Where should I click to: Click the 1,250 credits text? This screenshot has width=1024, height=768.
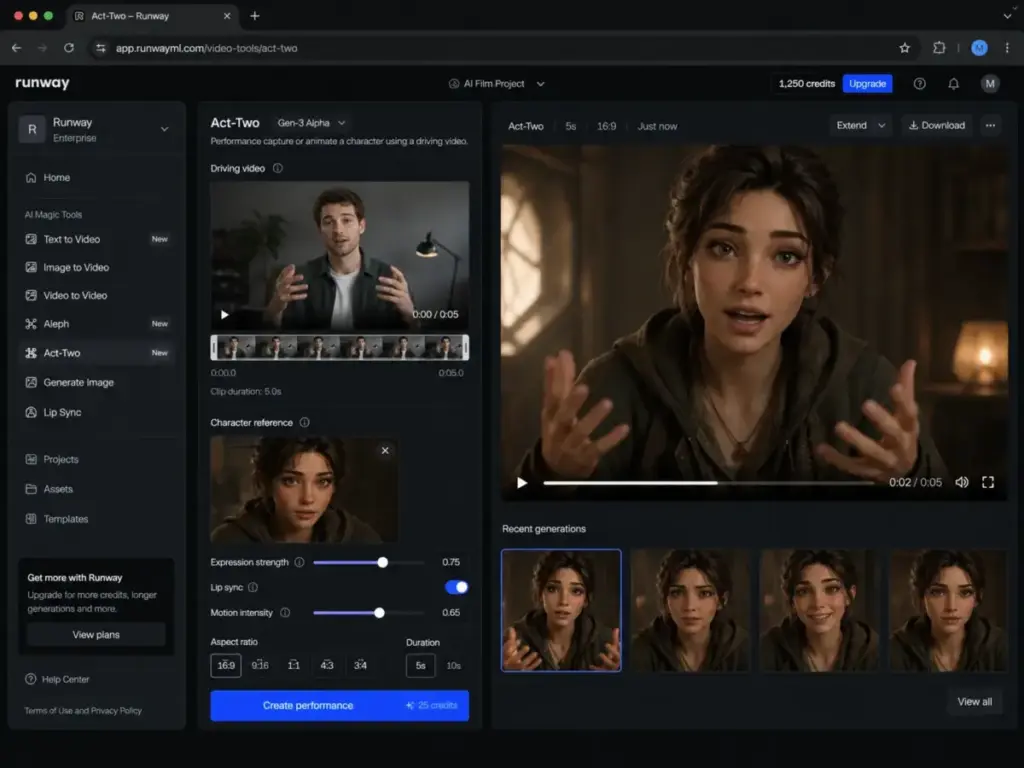click(x=807, y=84)
